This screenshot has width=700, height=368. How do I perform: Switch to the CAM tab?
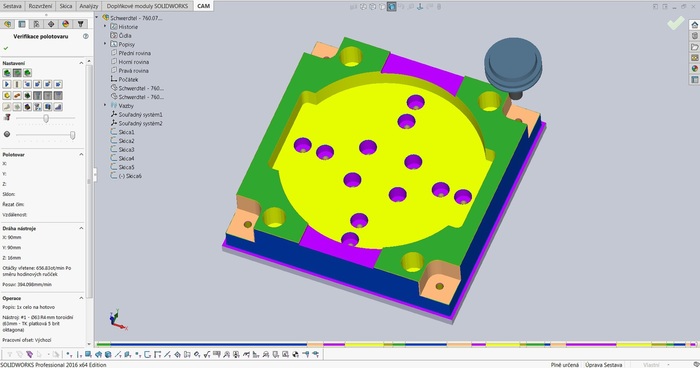(204, 6)
